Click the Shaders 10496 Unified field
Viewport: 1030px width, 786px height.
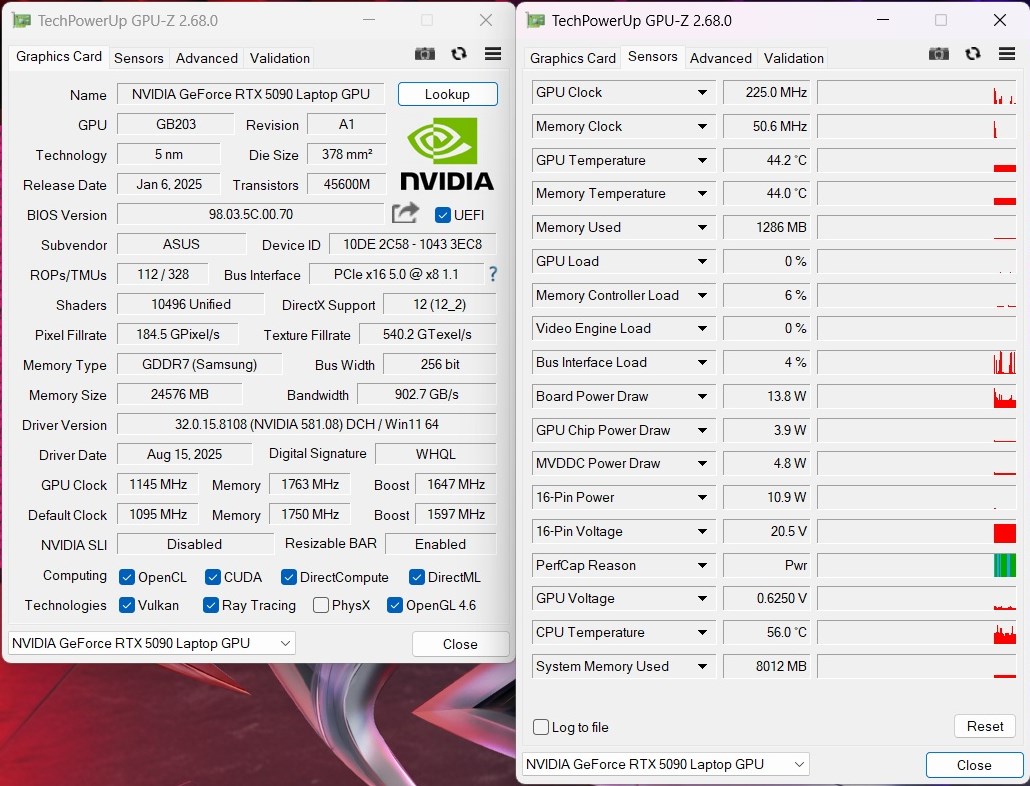190,304
